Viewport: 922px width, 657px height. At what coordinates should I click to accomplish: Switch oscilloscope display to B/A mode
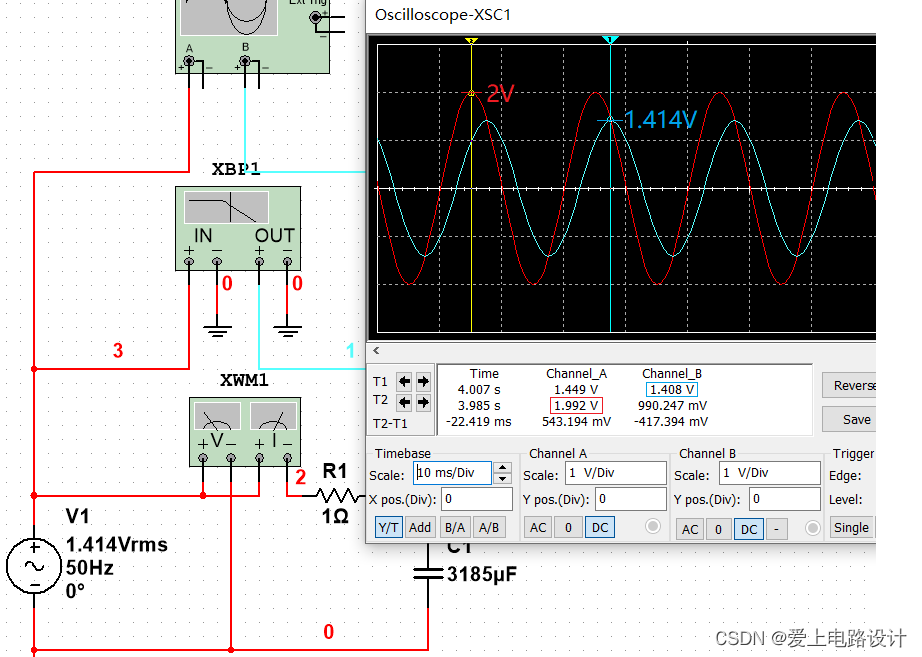click(455, 527)
